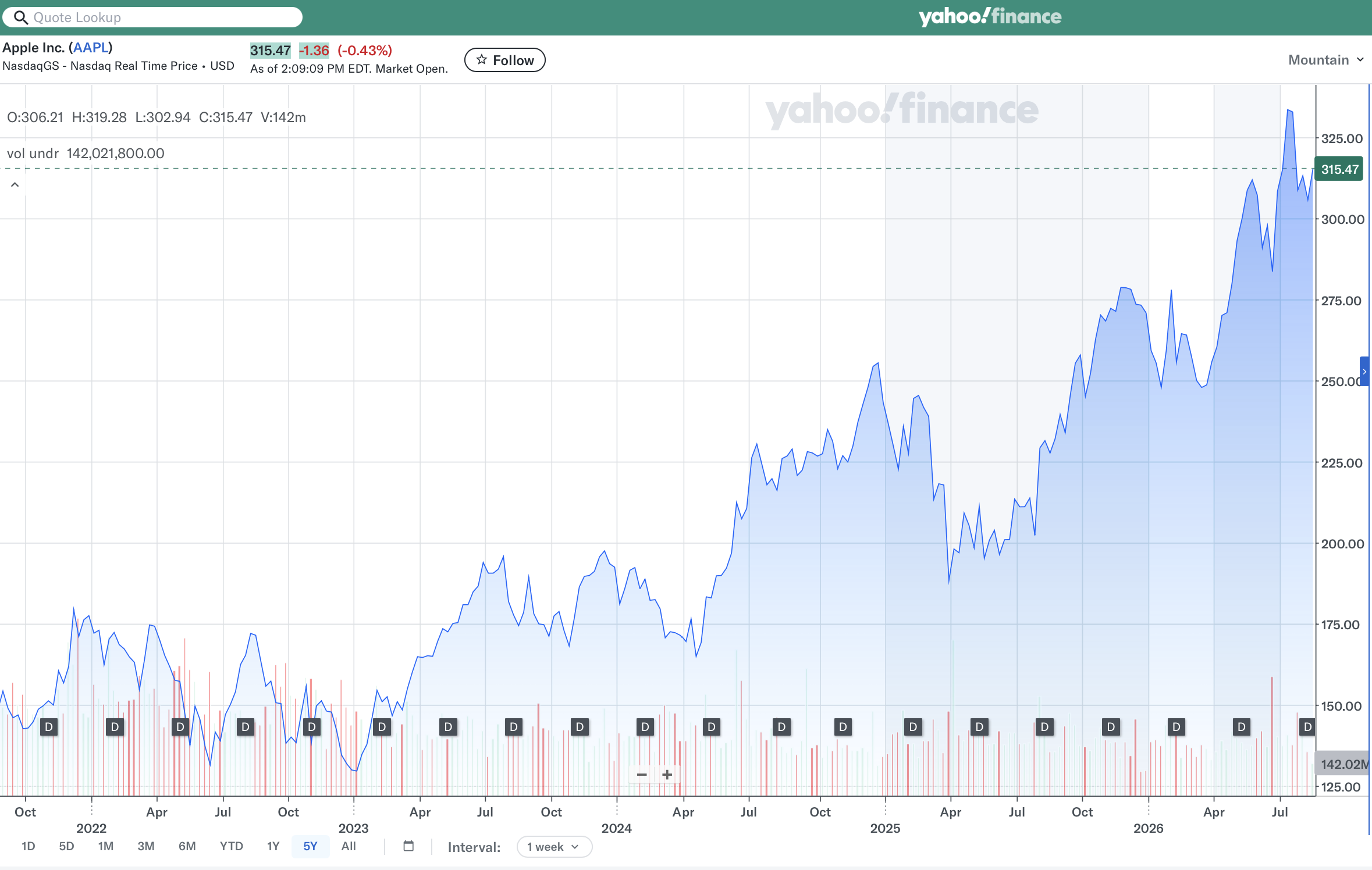This screenshot has width=1372, height=870.
Task: Open the Interval 1 week dropdown
Action: 554,847
